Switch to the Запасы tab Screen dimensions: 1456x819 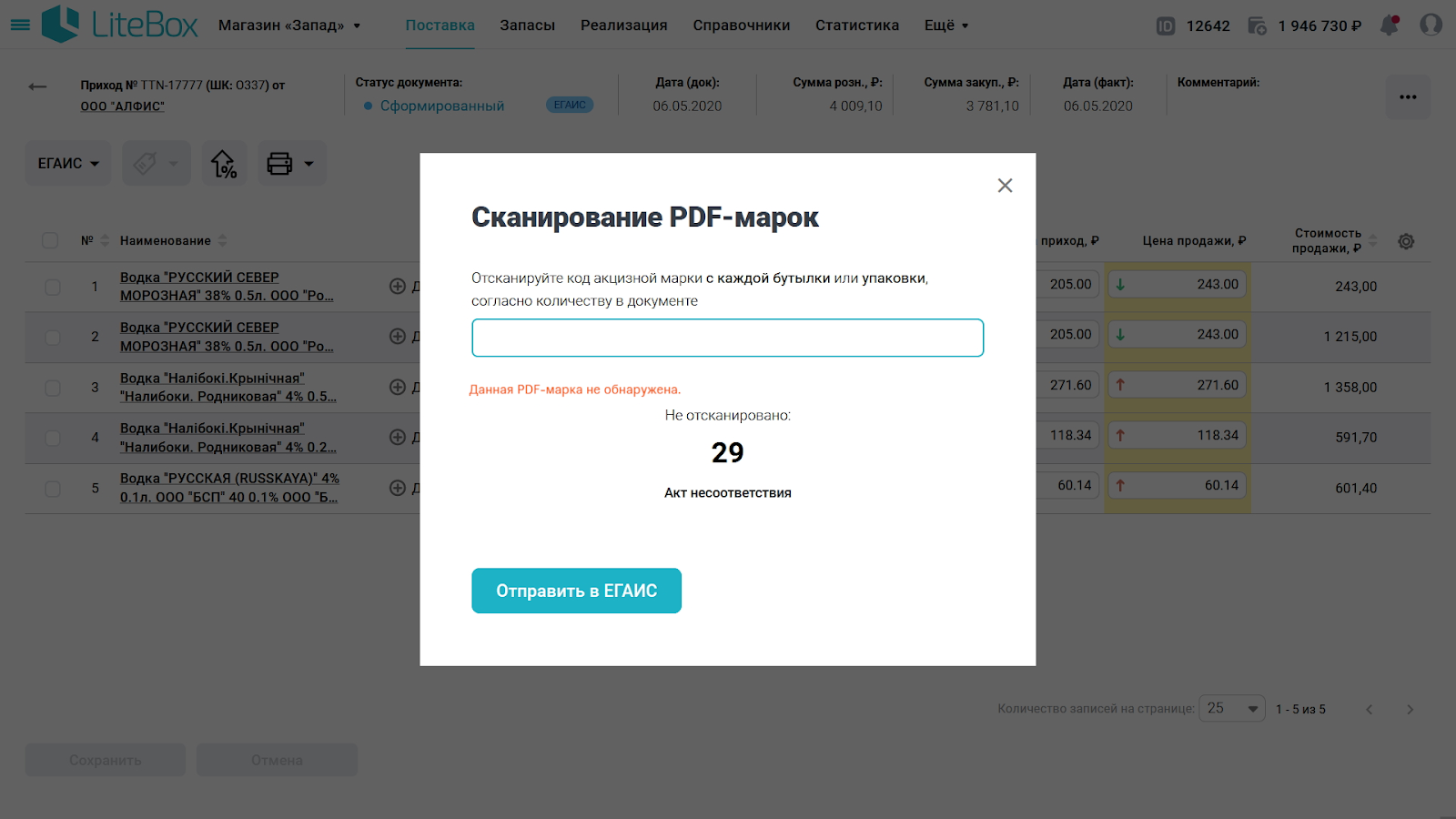point(527,25)
